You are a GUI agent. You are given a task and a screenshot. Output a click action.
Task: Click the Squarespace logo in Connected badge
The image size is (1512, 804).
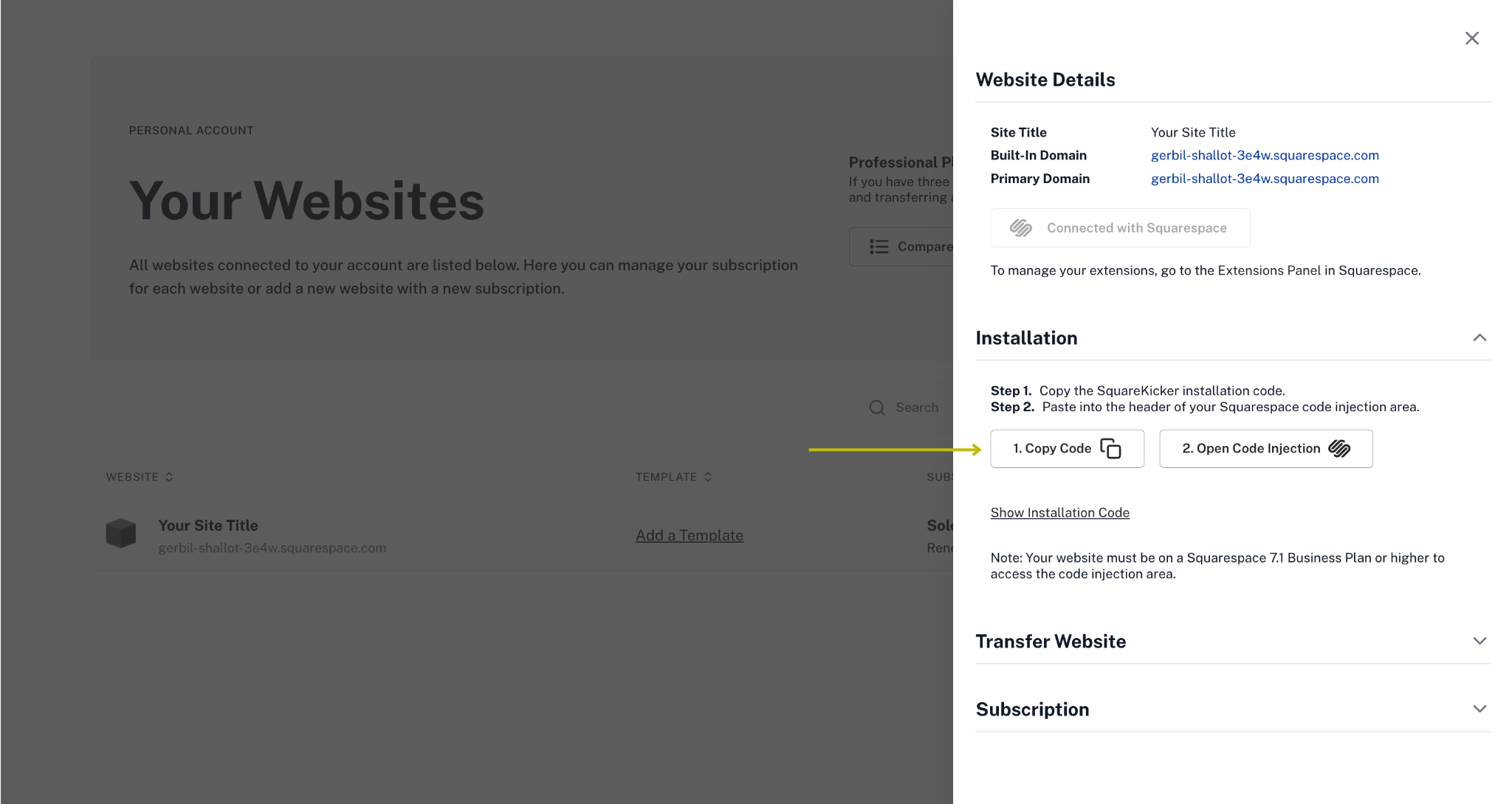click(1020, 228)
